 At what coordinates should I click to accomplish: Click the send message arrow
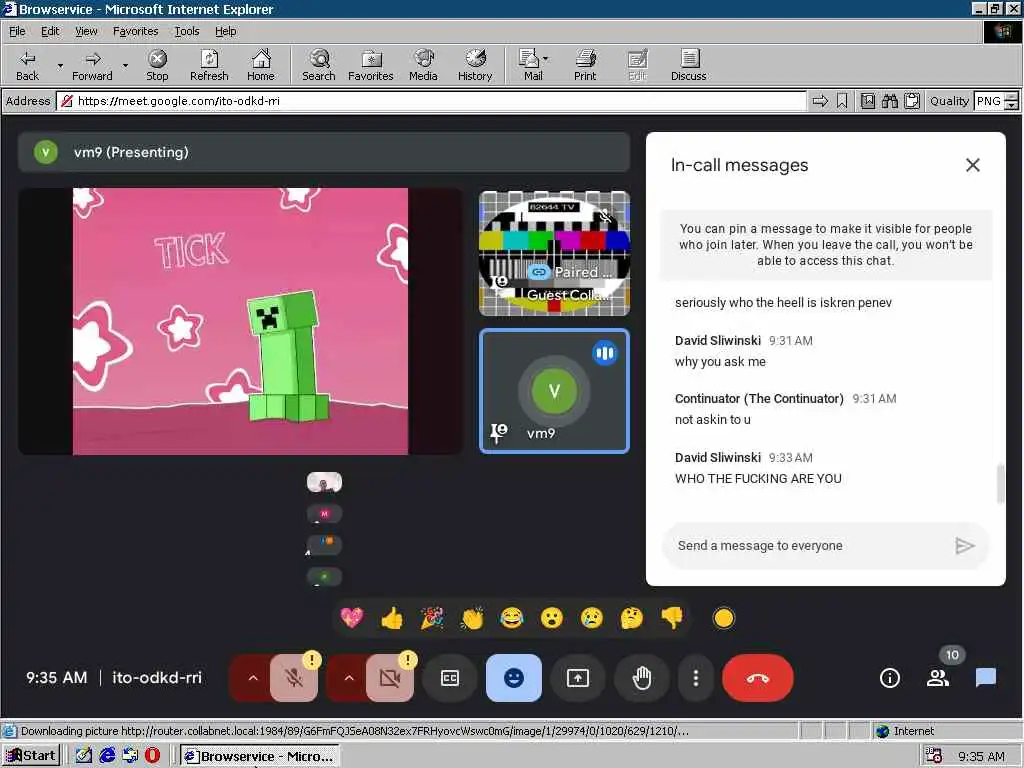(x=965, y=546)
